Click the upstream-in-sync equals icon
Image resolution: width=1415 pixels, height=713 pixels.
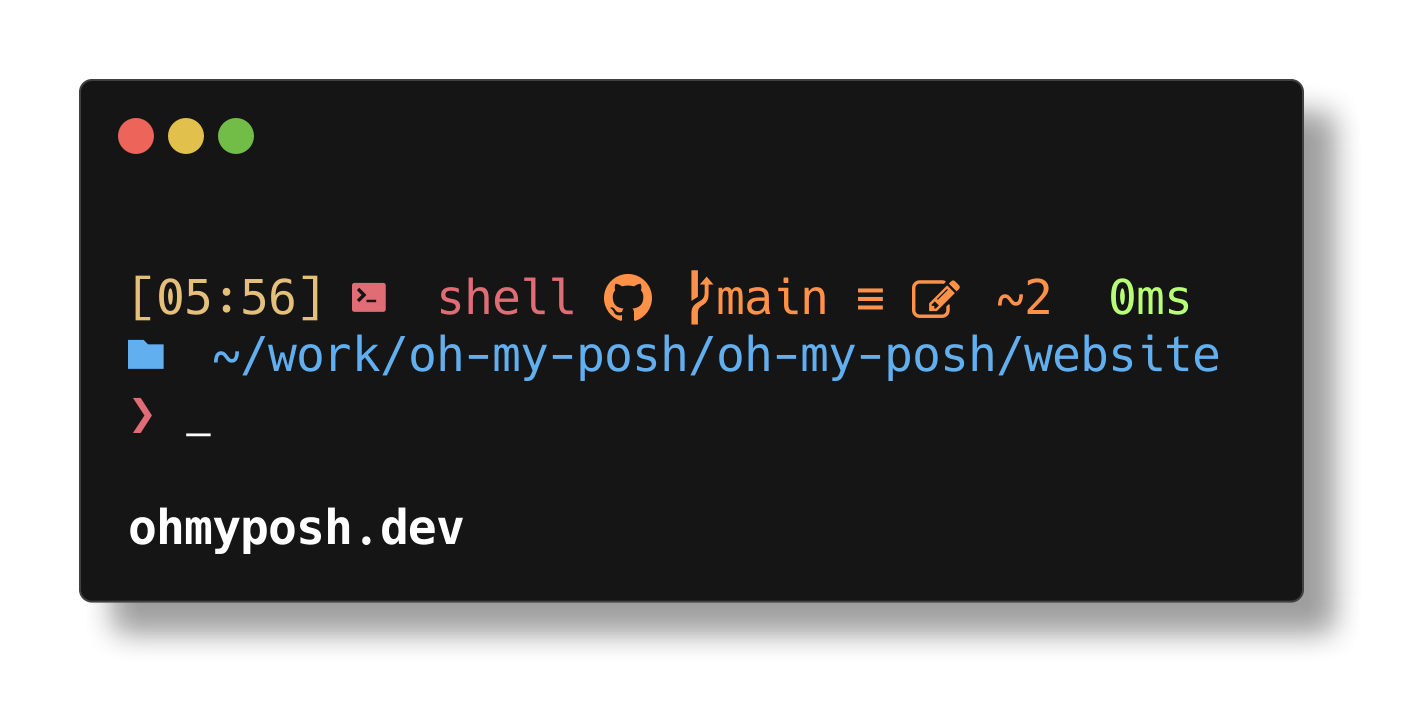point(870,297)
